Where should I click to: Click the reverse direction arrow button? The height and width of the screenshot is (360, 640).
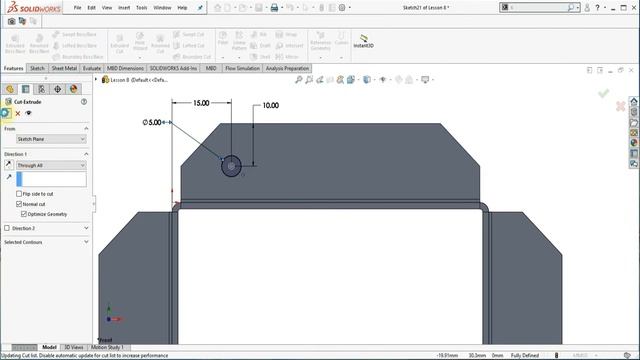[9, 165]
